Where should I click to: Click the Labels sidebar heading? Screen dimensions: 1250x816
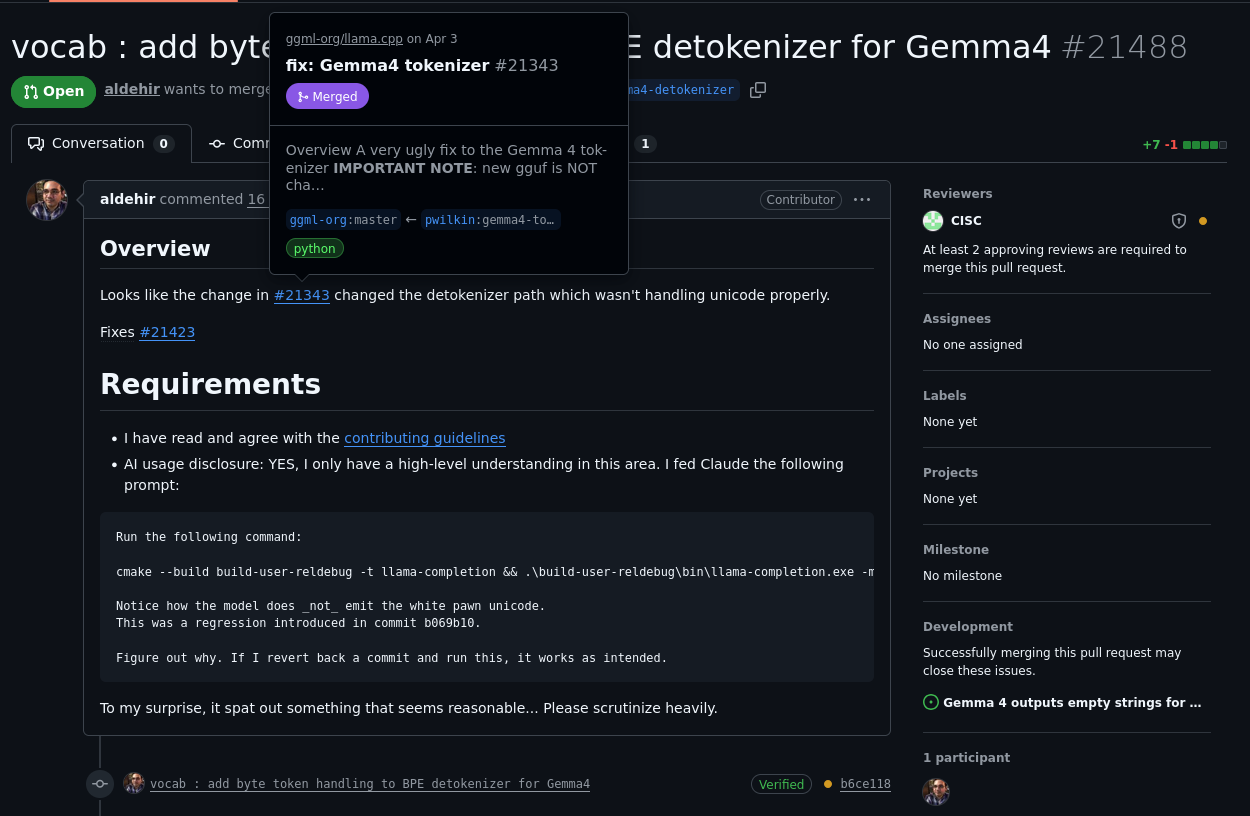pyautogui.click(x=945, y=396)
